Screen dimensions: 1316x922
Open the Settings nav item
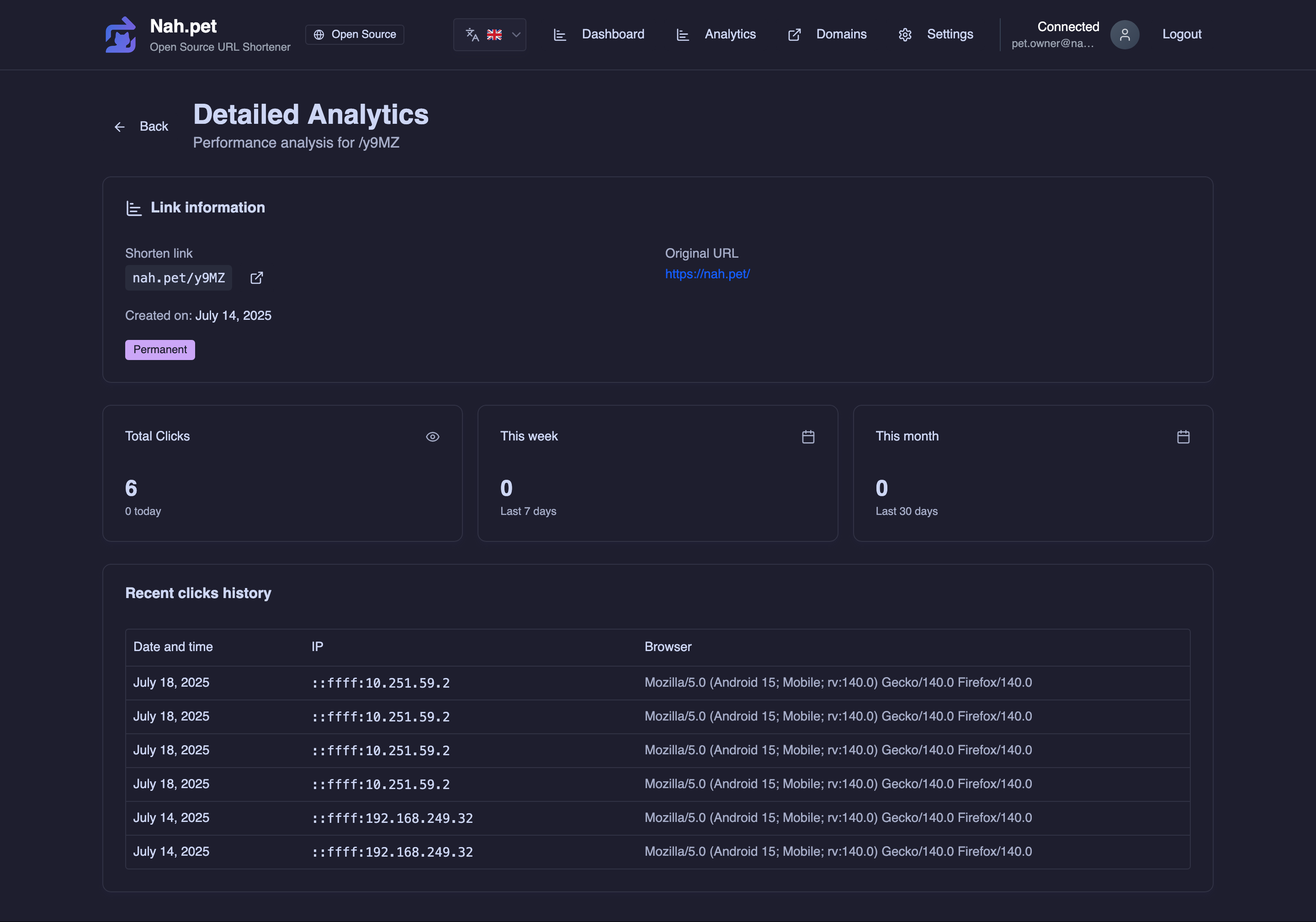(x=935, y=34)
